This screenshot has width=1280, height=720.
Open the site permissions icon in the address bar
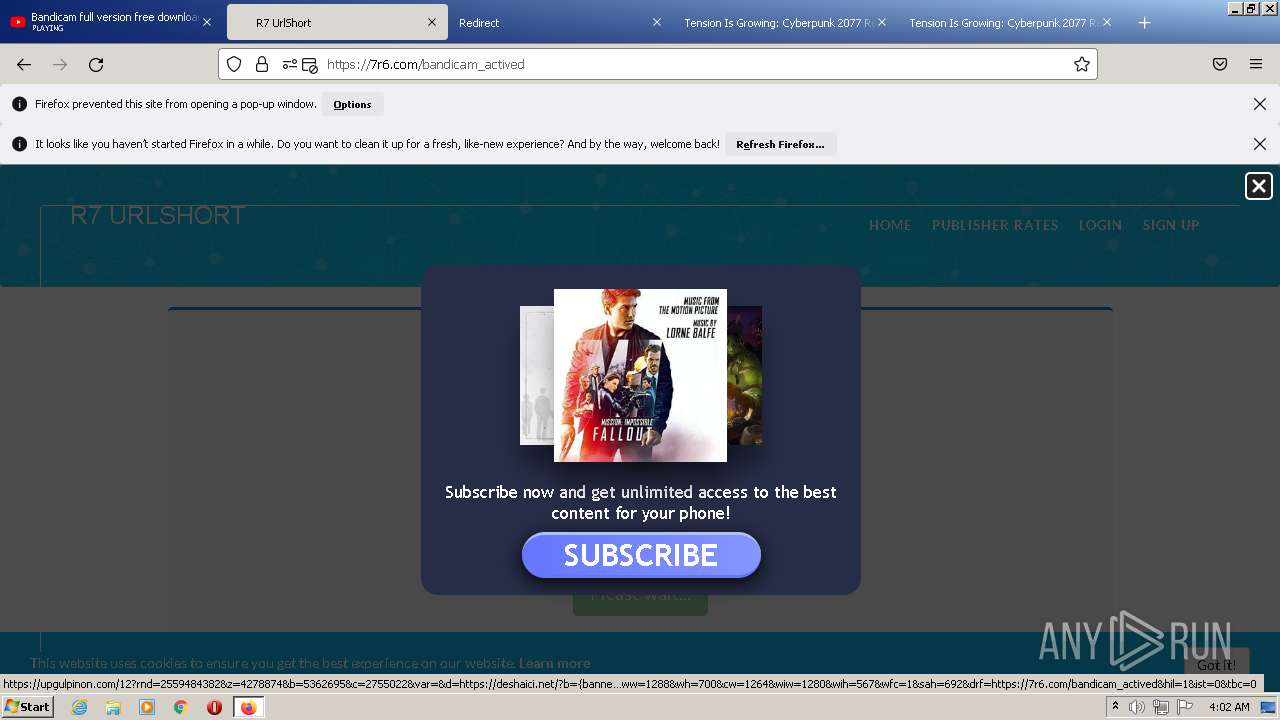coord(290,64)
